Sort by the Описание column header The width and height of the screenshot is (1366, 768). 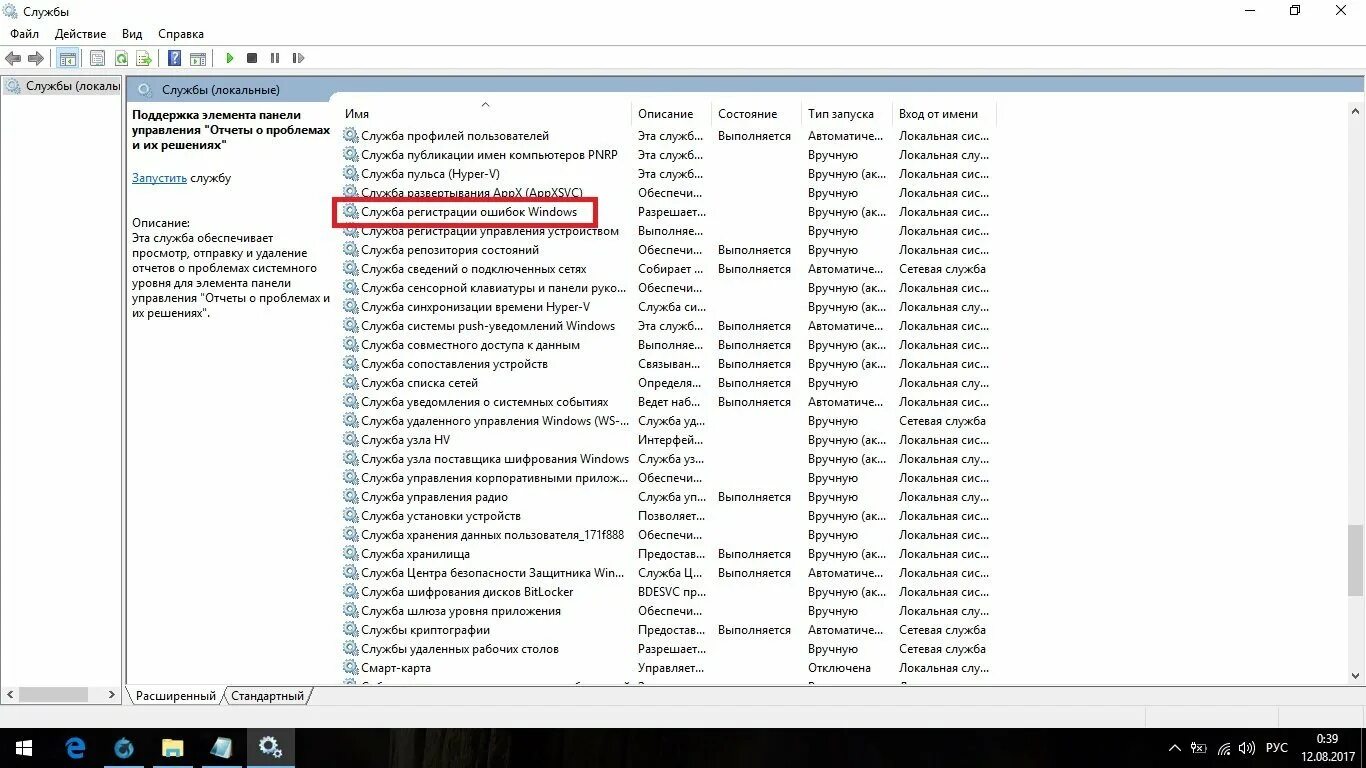671,113
